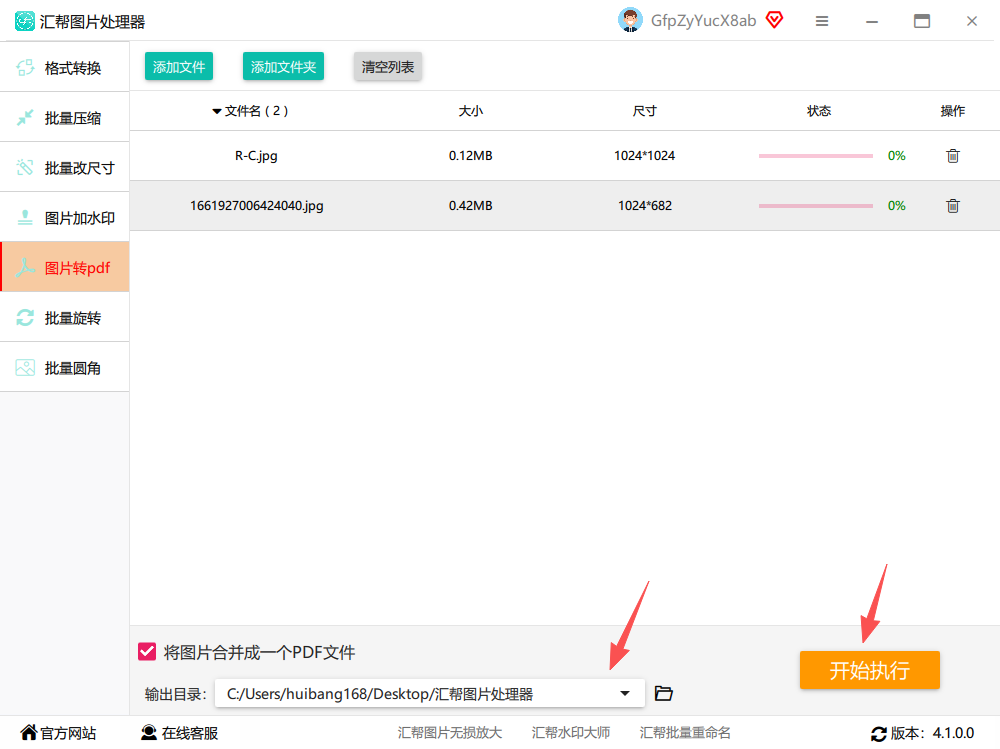1000x749 pixels.
Task: Expand the output directory dropdown arrow
Action: [624, 693]
